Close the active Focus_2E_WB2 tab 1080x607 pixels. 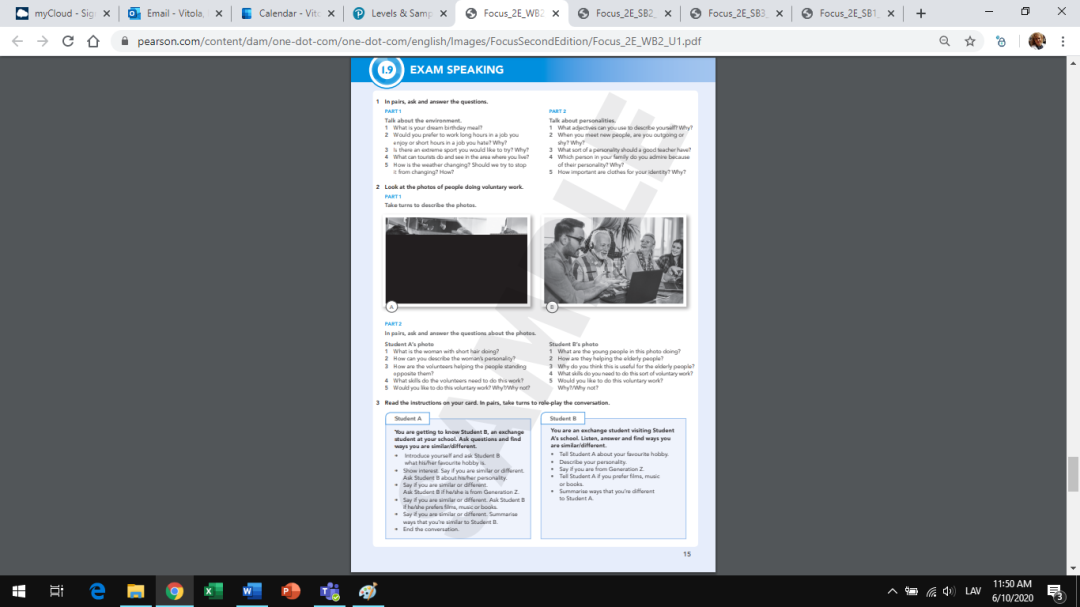click(x=556, y=13)
